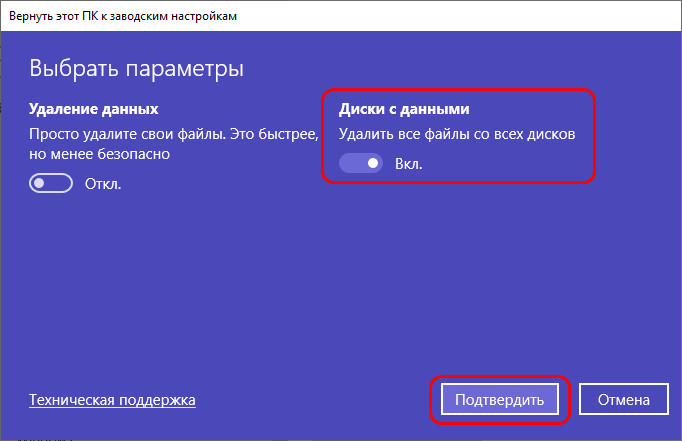Click the Вкл. status label

click(408, 163)
